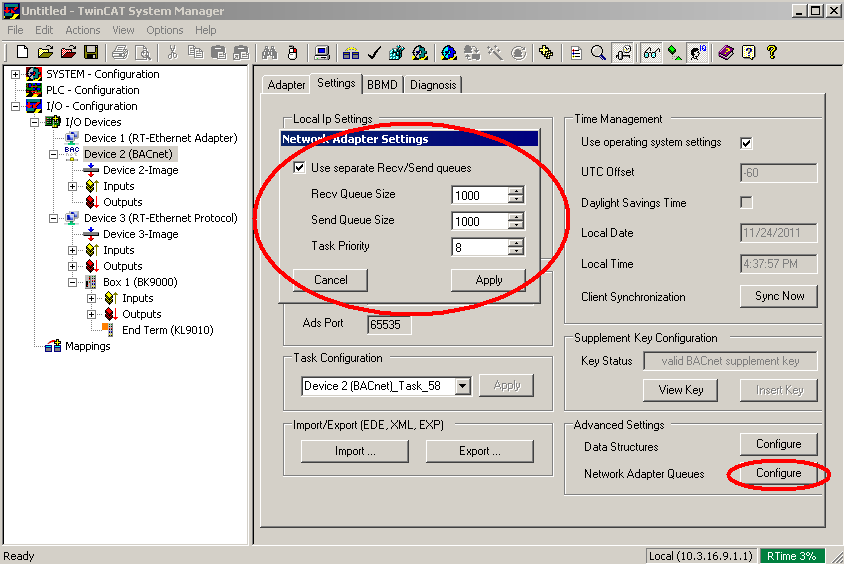Click the View Key button
Viewport: 844px width, 564px height.
tap(681, 390)
